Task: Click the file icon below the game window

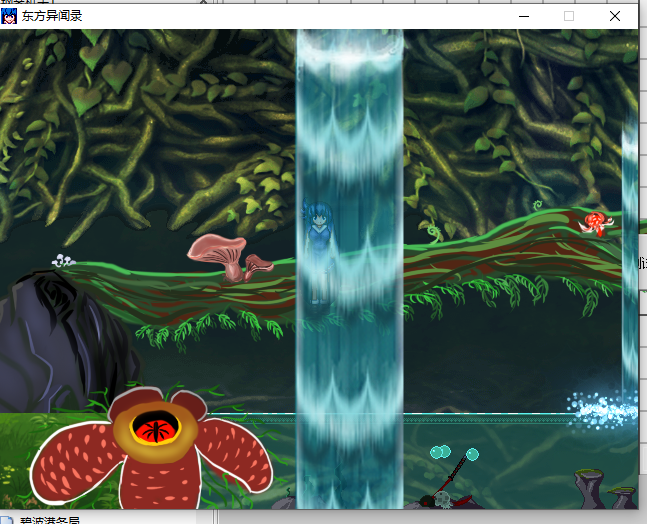Action: (7, 519)
